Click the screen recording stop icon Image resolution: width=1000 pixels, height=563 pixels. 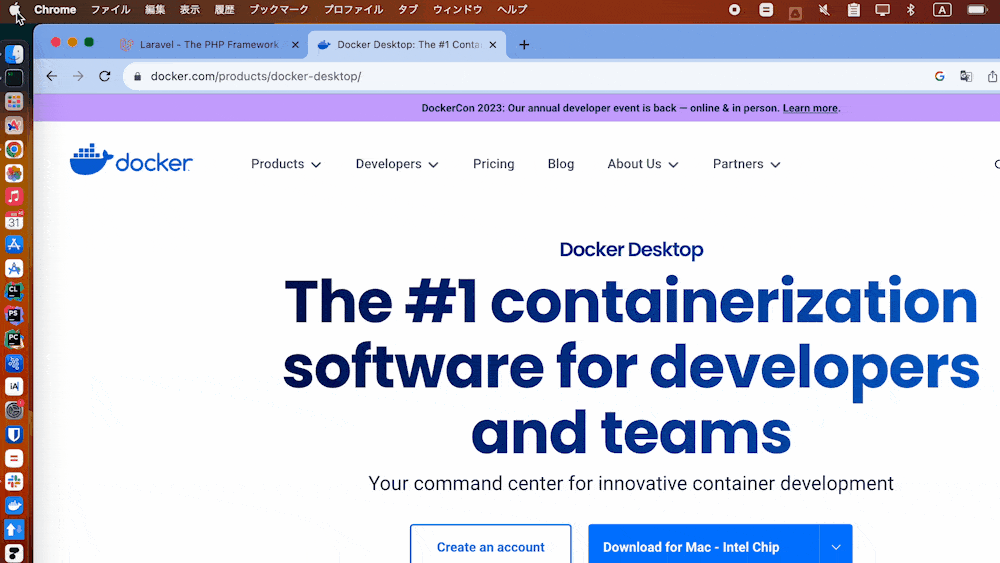click(735, 10)
